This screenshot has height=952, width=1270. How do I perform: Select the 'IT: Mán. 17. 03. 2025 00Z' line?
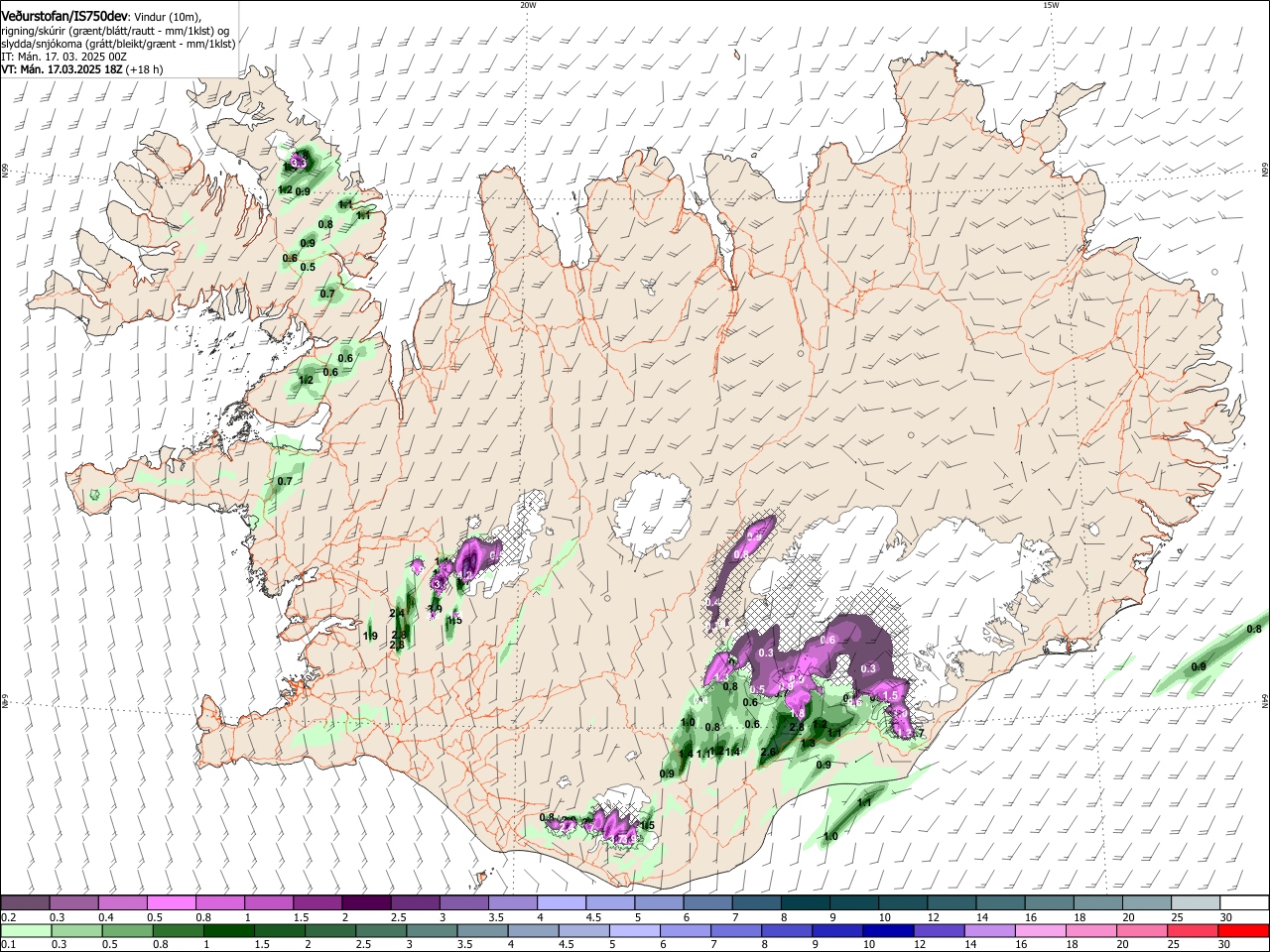point(64,57)
